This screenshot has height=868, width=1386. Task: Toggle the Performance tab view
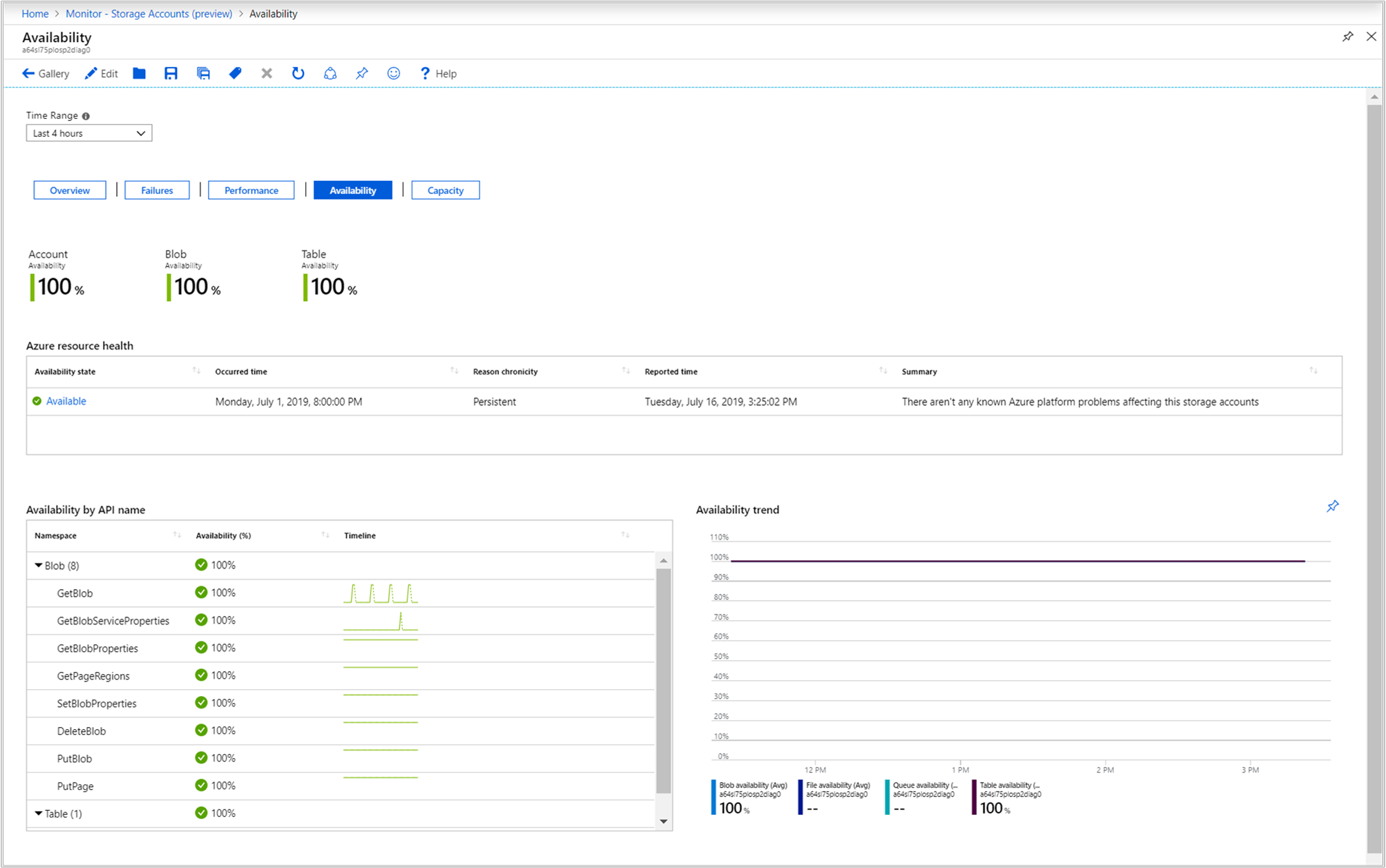251,190
